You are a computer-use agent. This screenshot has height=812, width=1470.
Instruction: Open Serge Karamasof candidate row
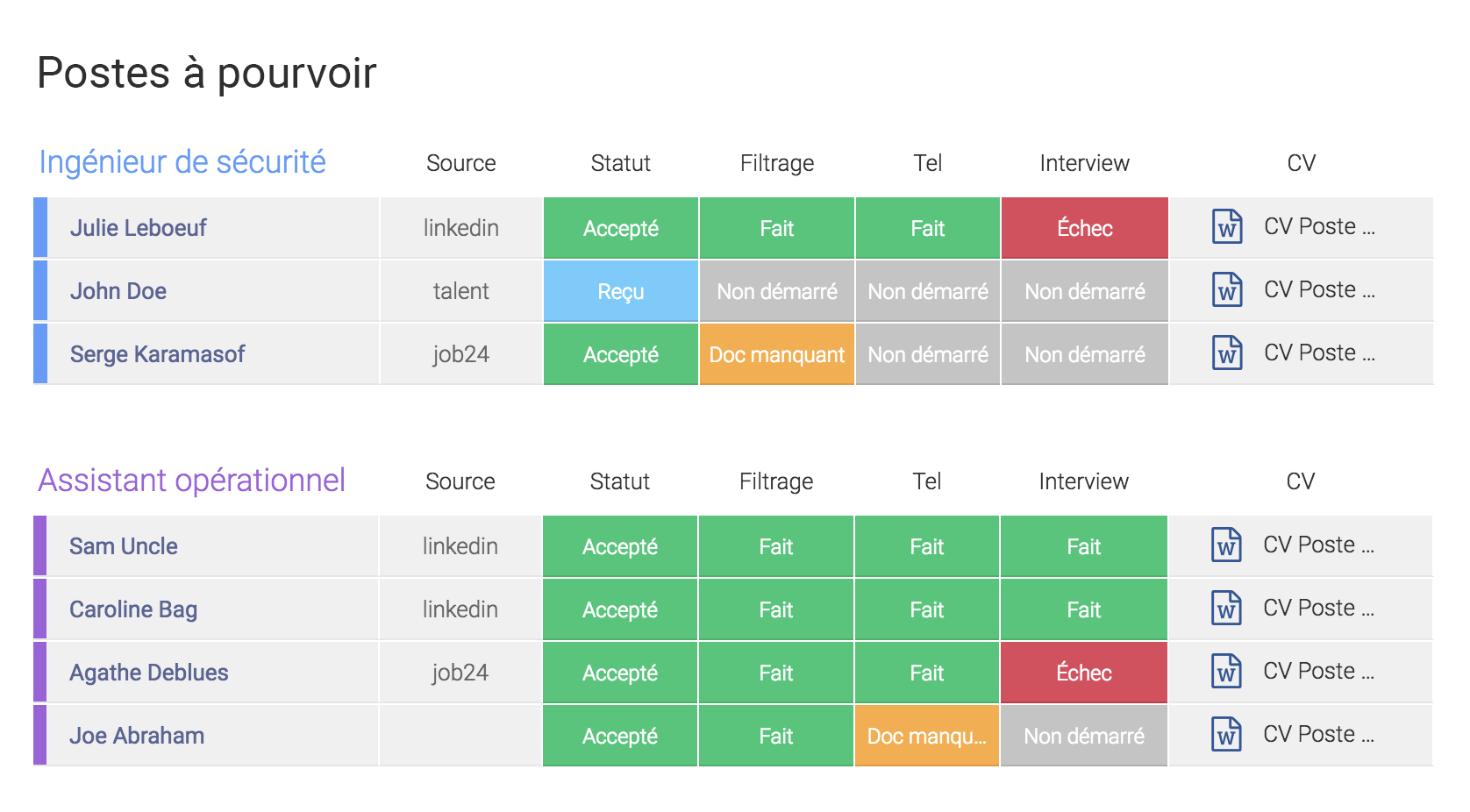click(213, 354)
